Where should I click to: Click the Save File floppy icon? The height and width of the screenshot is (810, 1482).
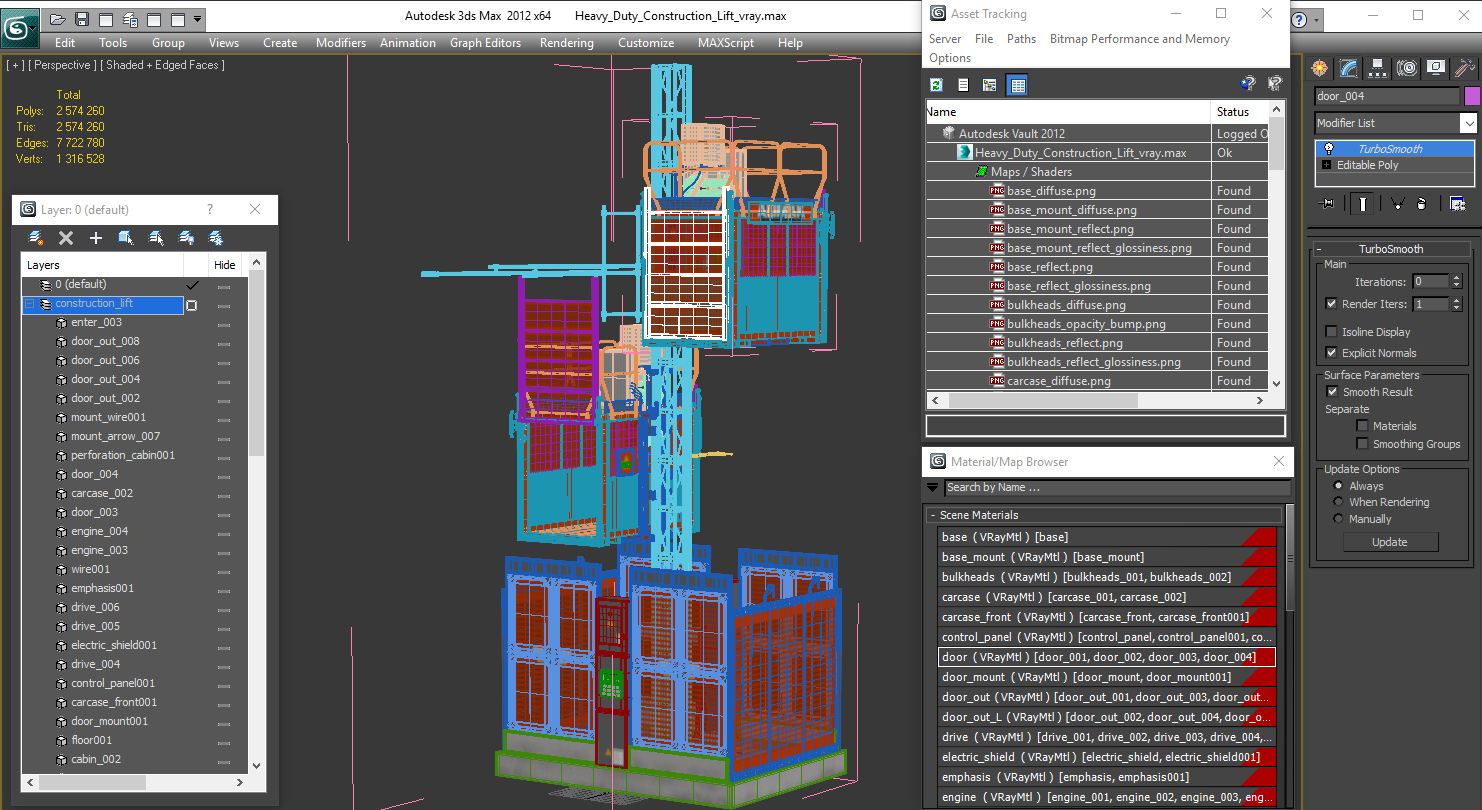click(x=82, y=19)
